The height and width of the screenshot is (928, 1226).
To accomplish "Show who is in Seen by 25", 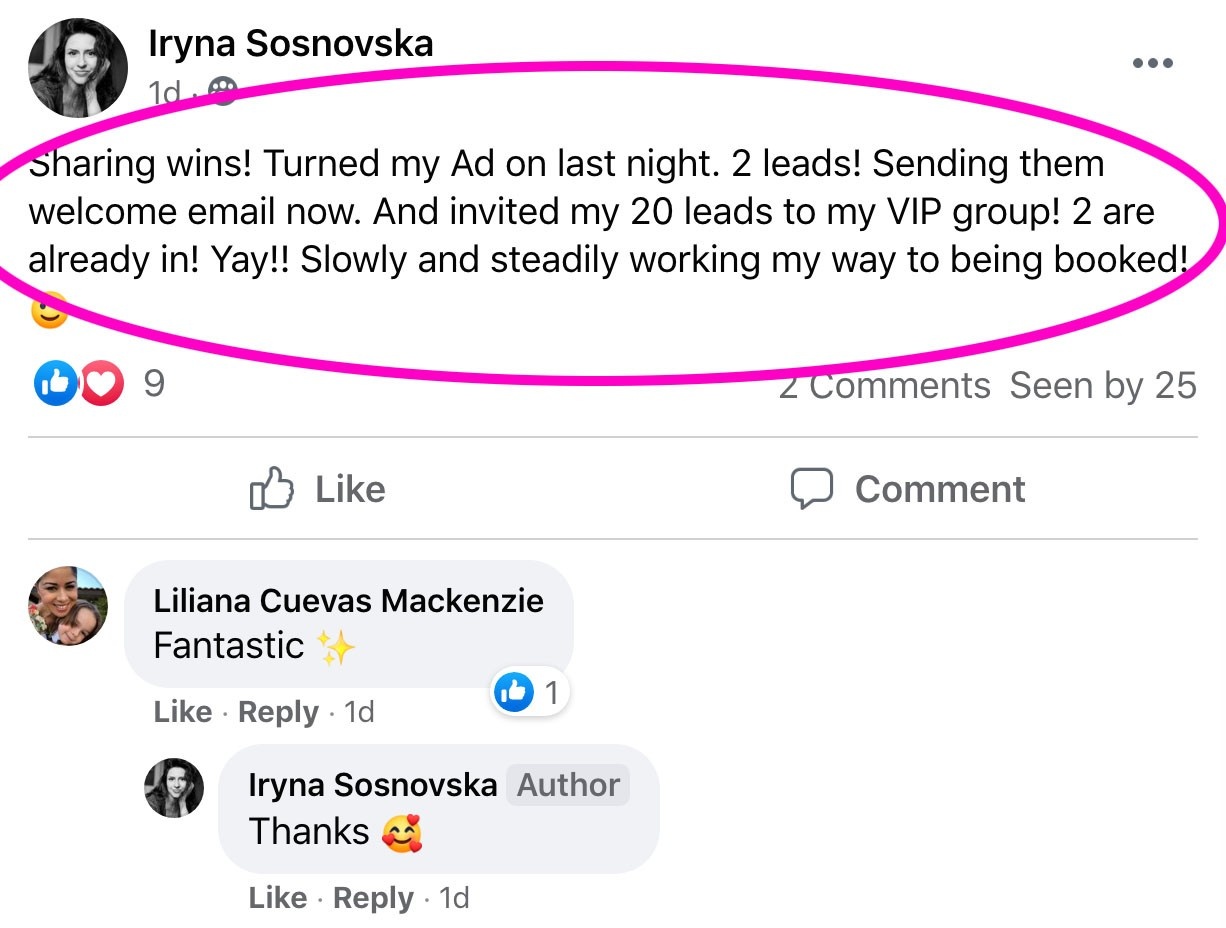I will click(1103, 386).
